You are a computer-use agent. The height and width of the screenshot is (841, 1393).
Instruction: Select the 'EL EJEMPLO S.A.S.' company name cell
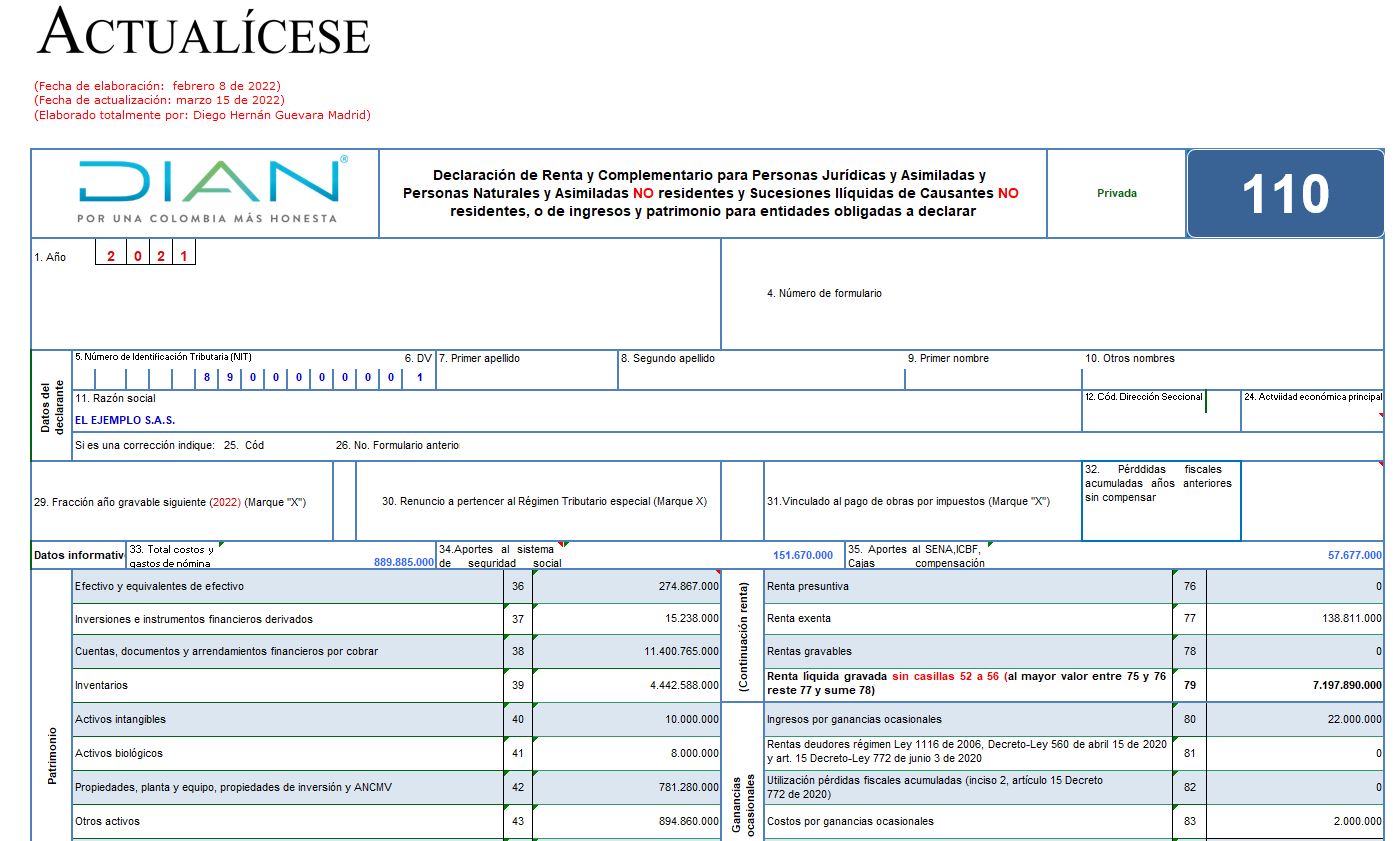click(x=577, y=420)
